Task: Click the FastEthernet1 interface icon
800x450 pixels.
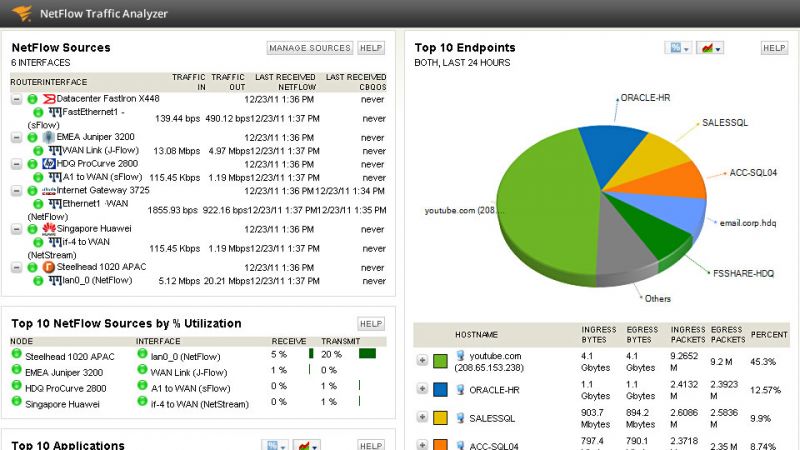Action: (55, 112)
